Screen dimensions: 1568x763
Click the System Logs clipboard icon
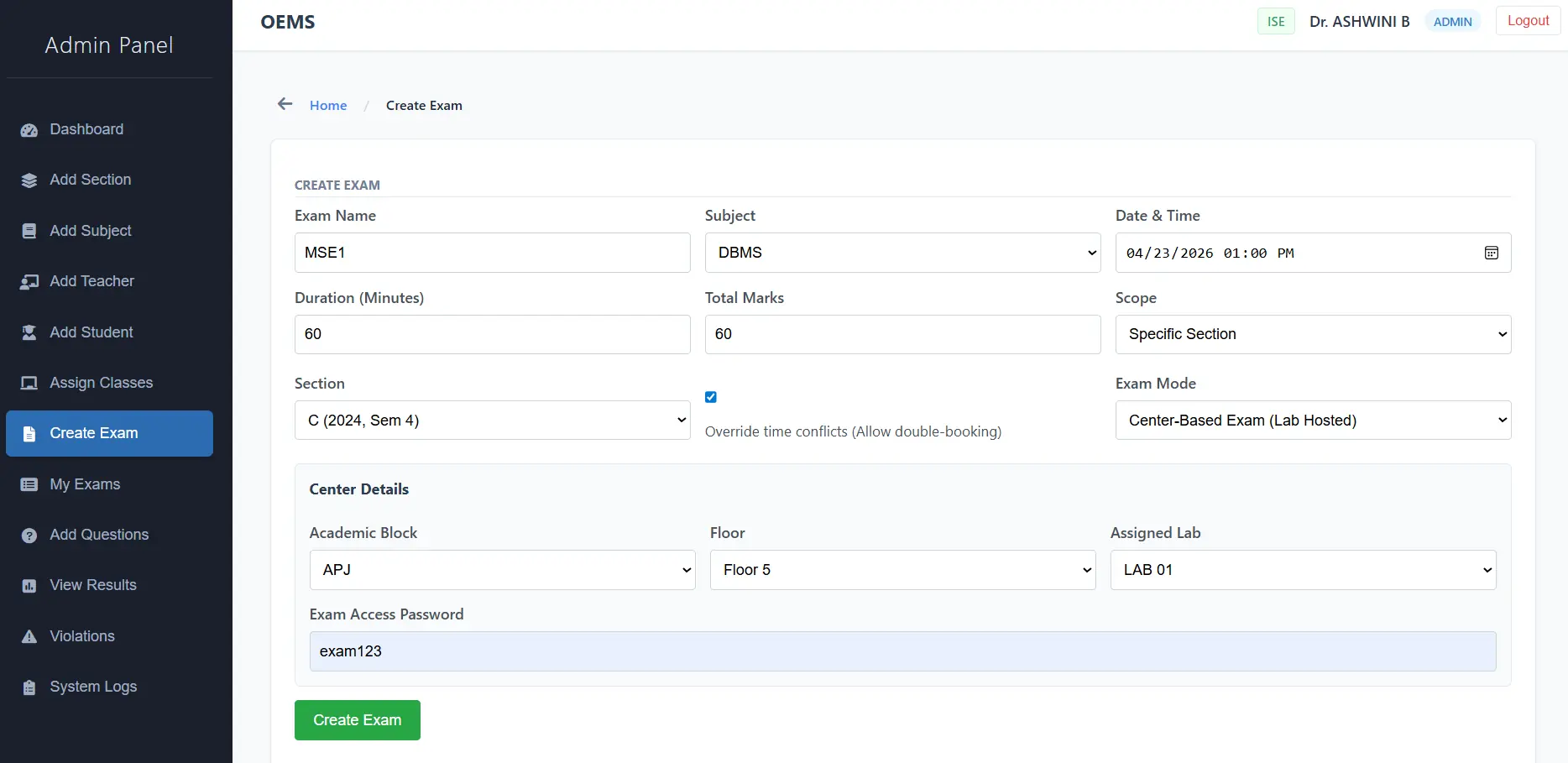pos(29,687)
